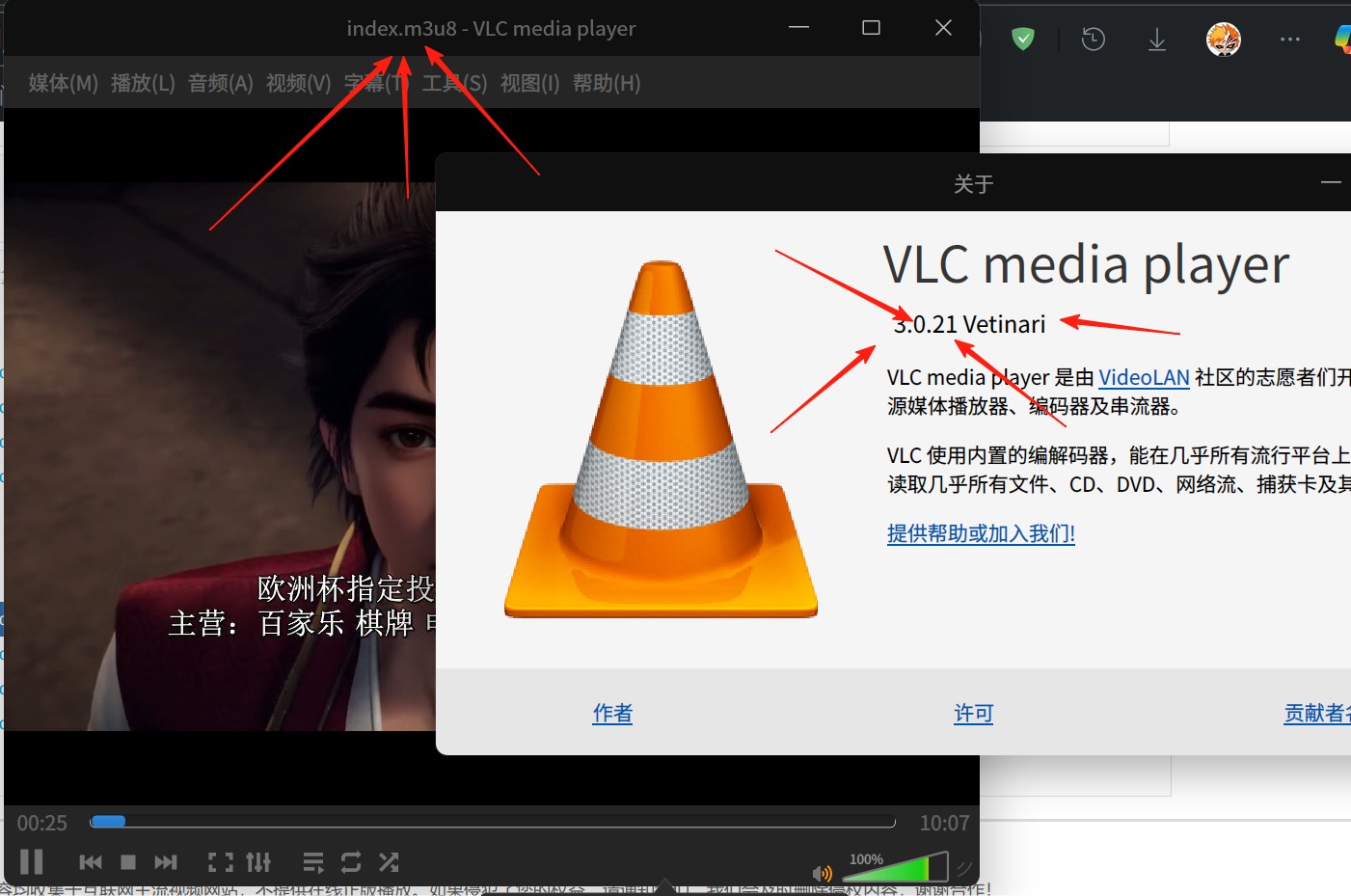Open the 工具(S) menu
This screenshot has width=1351, height=896.
tap(455, 83)
